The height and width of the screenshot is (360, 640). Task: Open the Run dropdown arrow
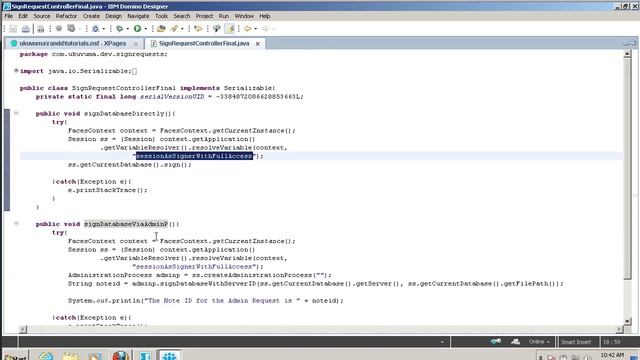146,29
